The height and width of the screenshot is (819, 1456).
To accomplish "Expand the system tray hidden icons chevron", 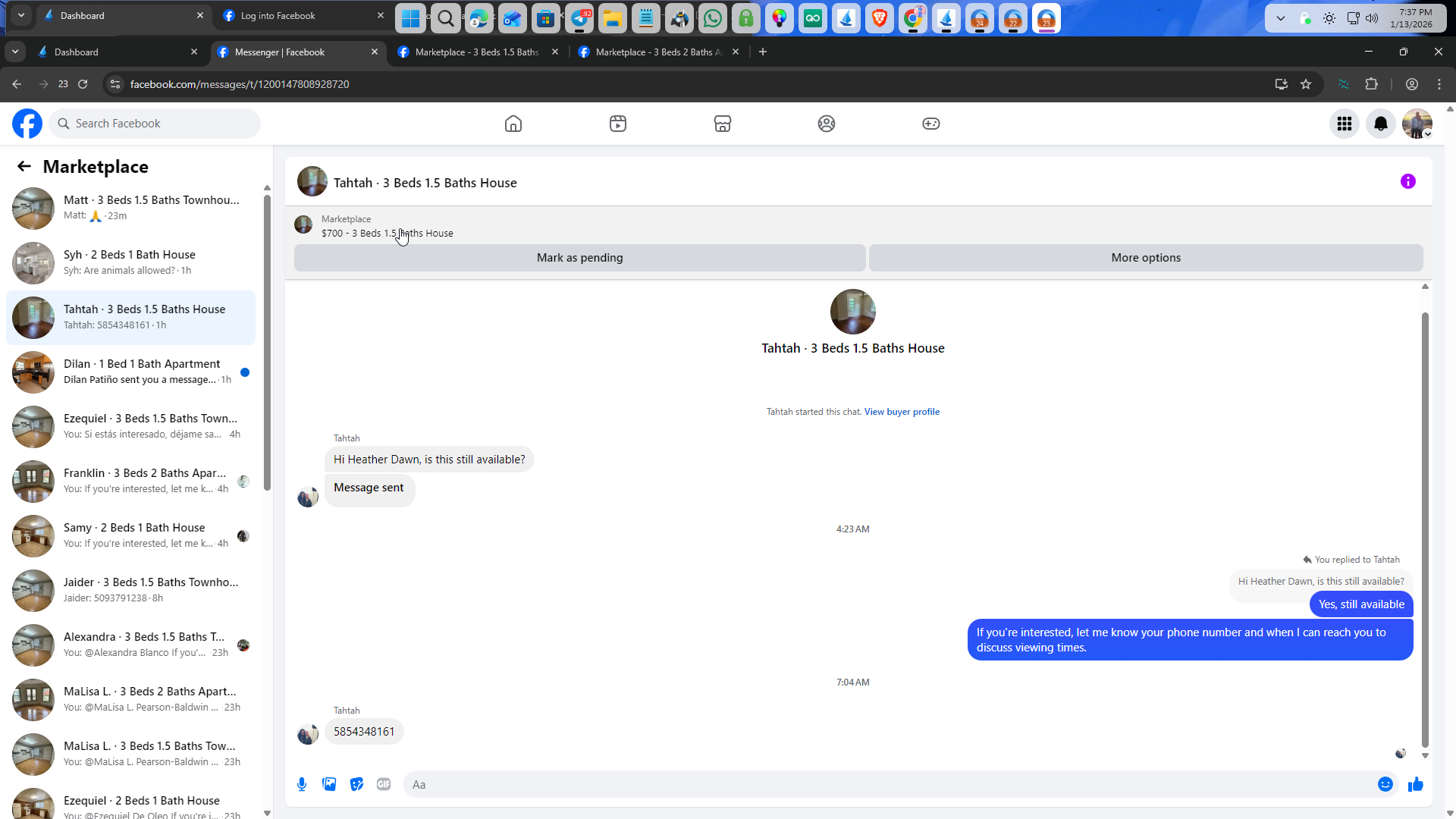I will tap(1280, 18).
